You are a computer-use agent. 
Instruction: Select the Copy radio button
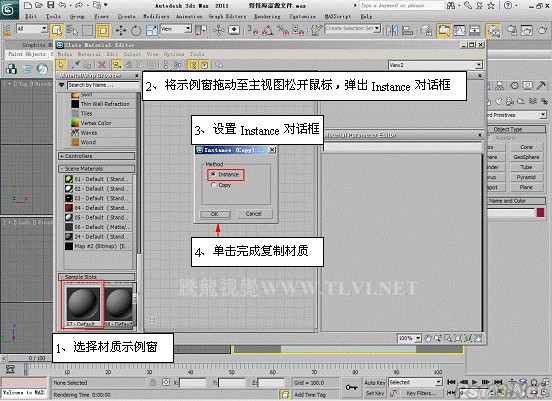point(213,185)
